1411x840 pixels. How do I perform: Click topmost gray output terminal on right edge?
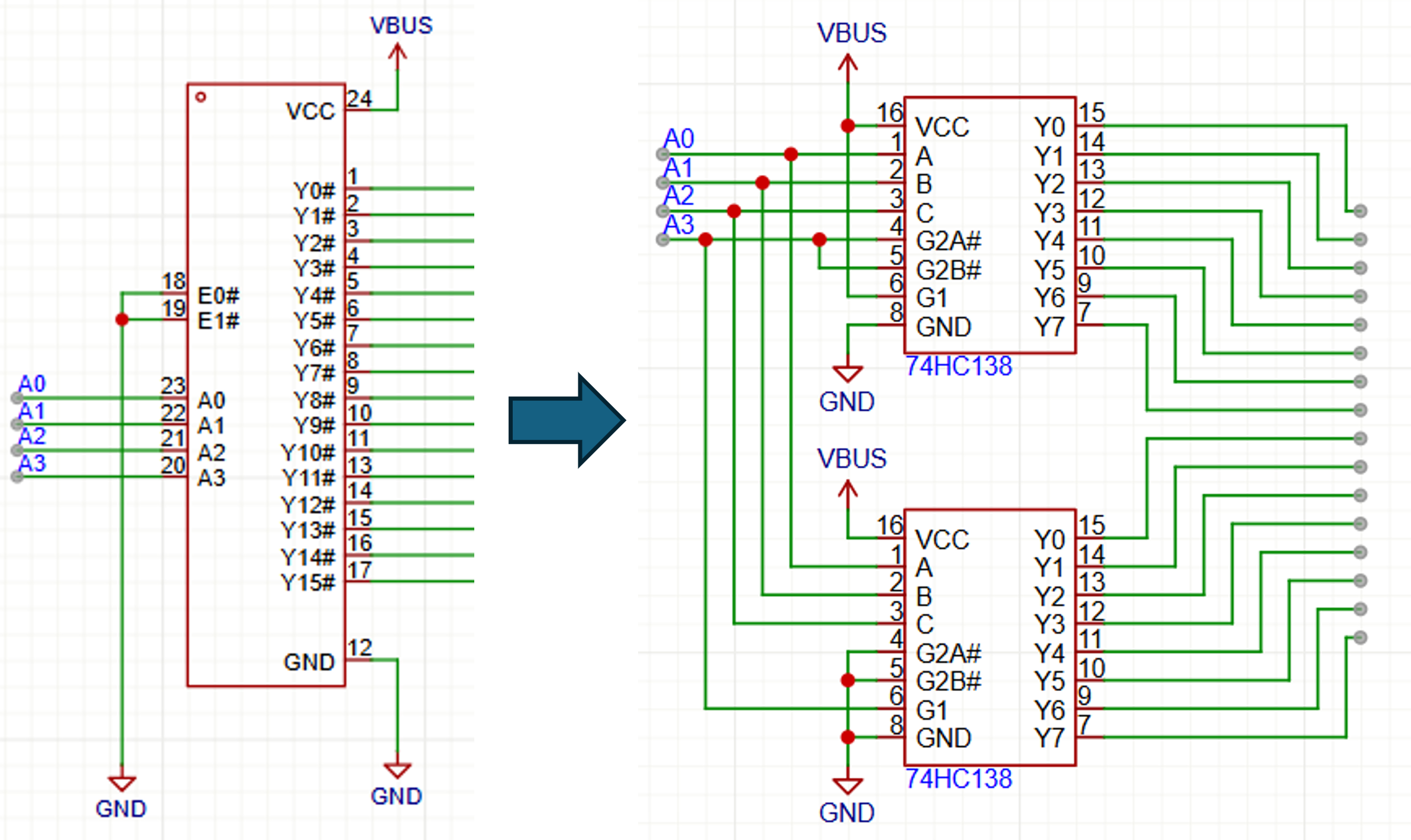pyautogui.click(x=1360, y=211)
